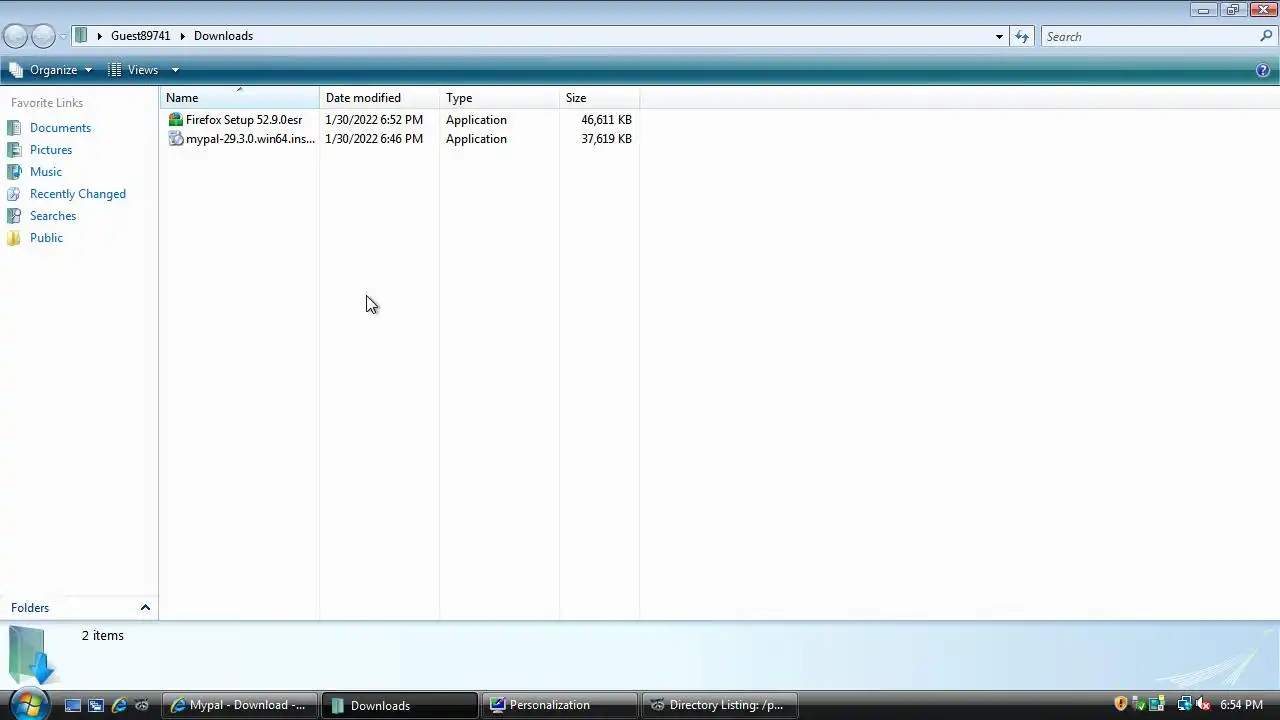Click the Folders pane label
1280x720 pixels.
point(30,608)
